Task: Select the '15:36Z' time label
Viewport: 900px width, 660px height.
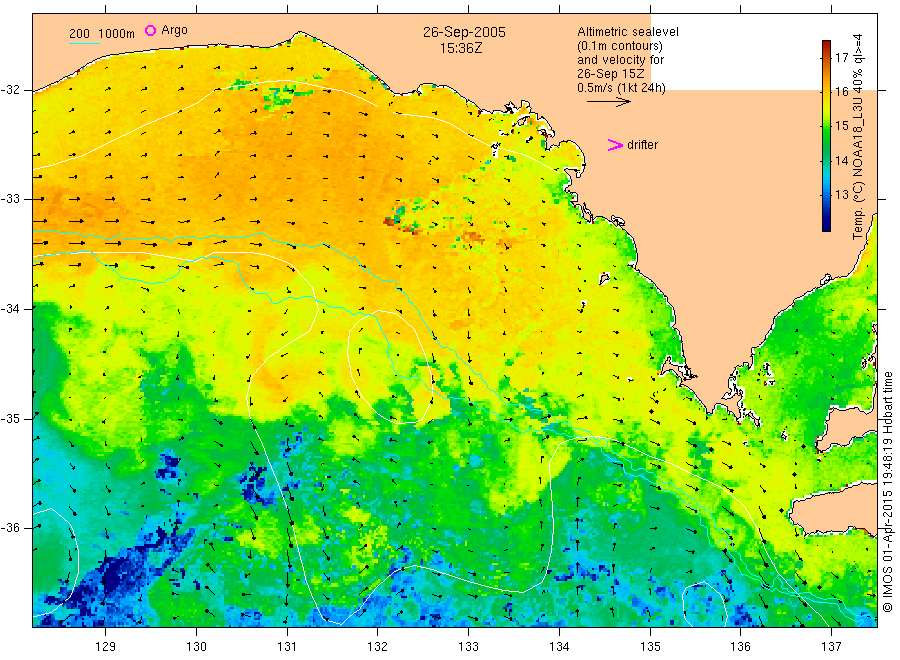Action: tap(461, 48)
